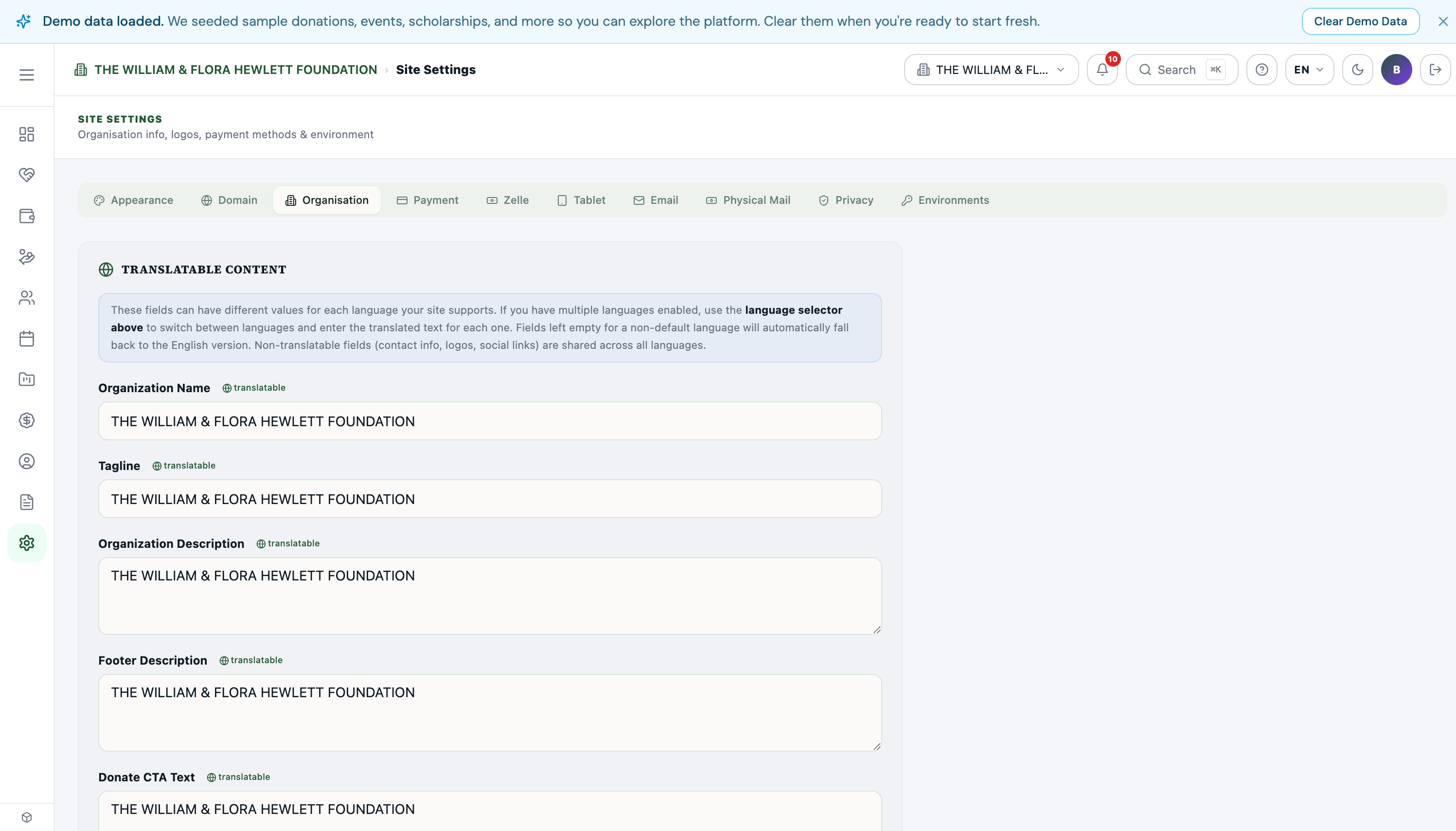
Task: Select the Organisation tab
Action: click(327, 200)
